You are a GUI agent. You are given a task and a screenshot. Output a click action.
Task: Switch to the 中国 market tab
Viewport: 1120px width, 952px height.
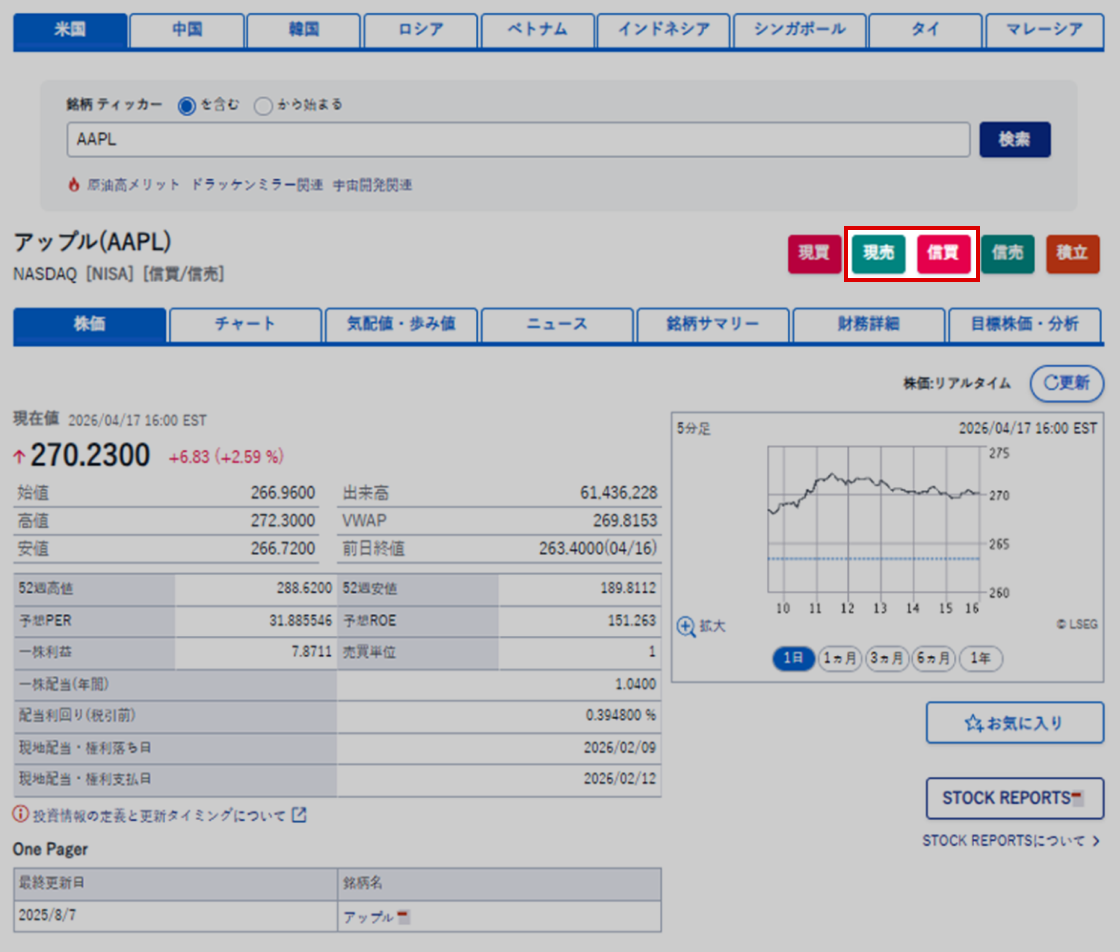click(x=187, y=30)
